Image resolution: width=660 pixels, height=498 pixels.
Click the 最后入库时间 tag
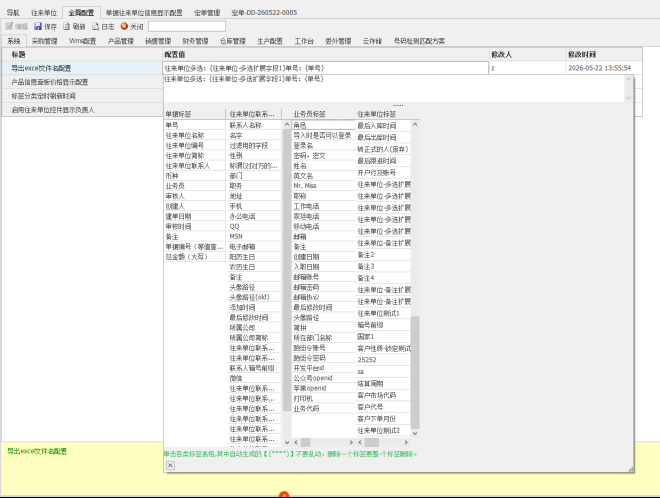383,125
